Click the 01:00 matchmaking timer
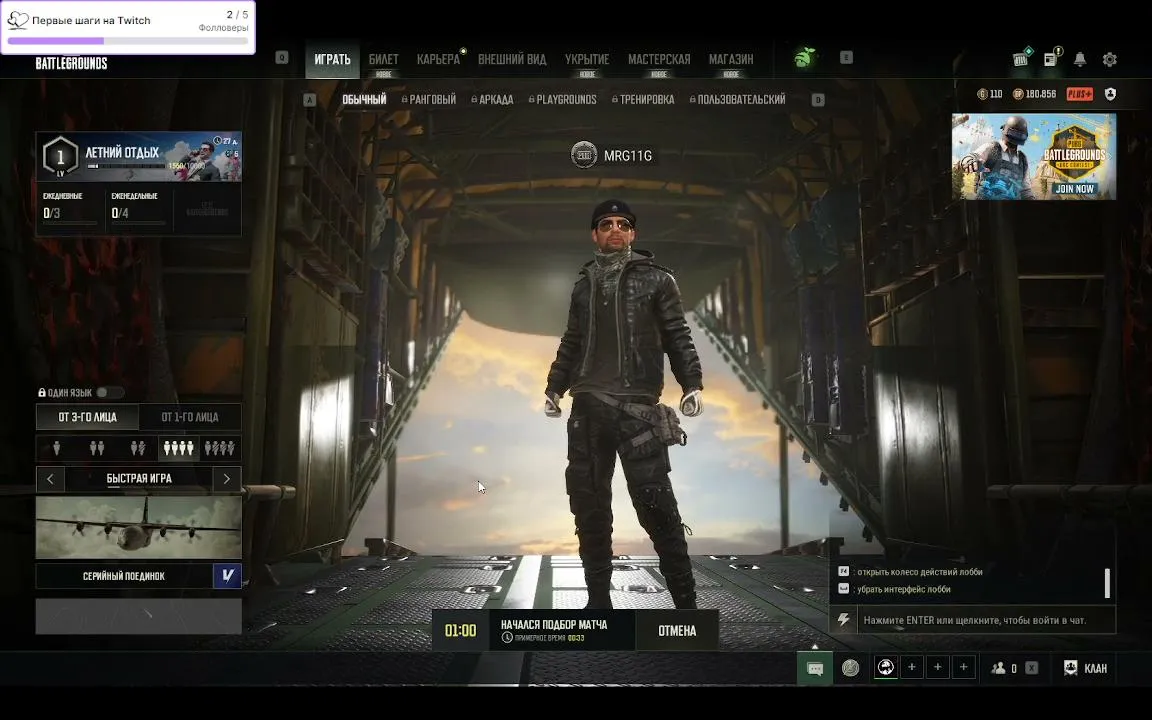Viewport: 1152px width, 720px height. pyautogui.click(x=461, y=630)
